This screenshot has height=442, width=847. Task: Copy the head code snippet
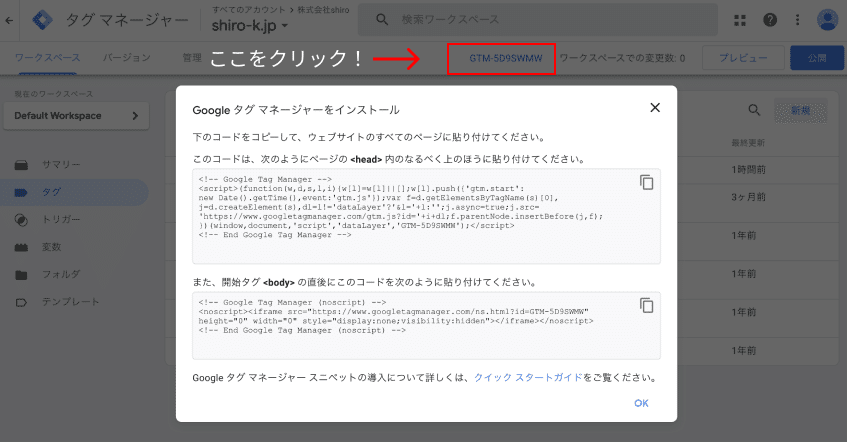click(x=647, y=182)
